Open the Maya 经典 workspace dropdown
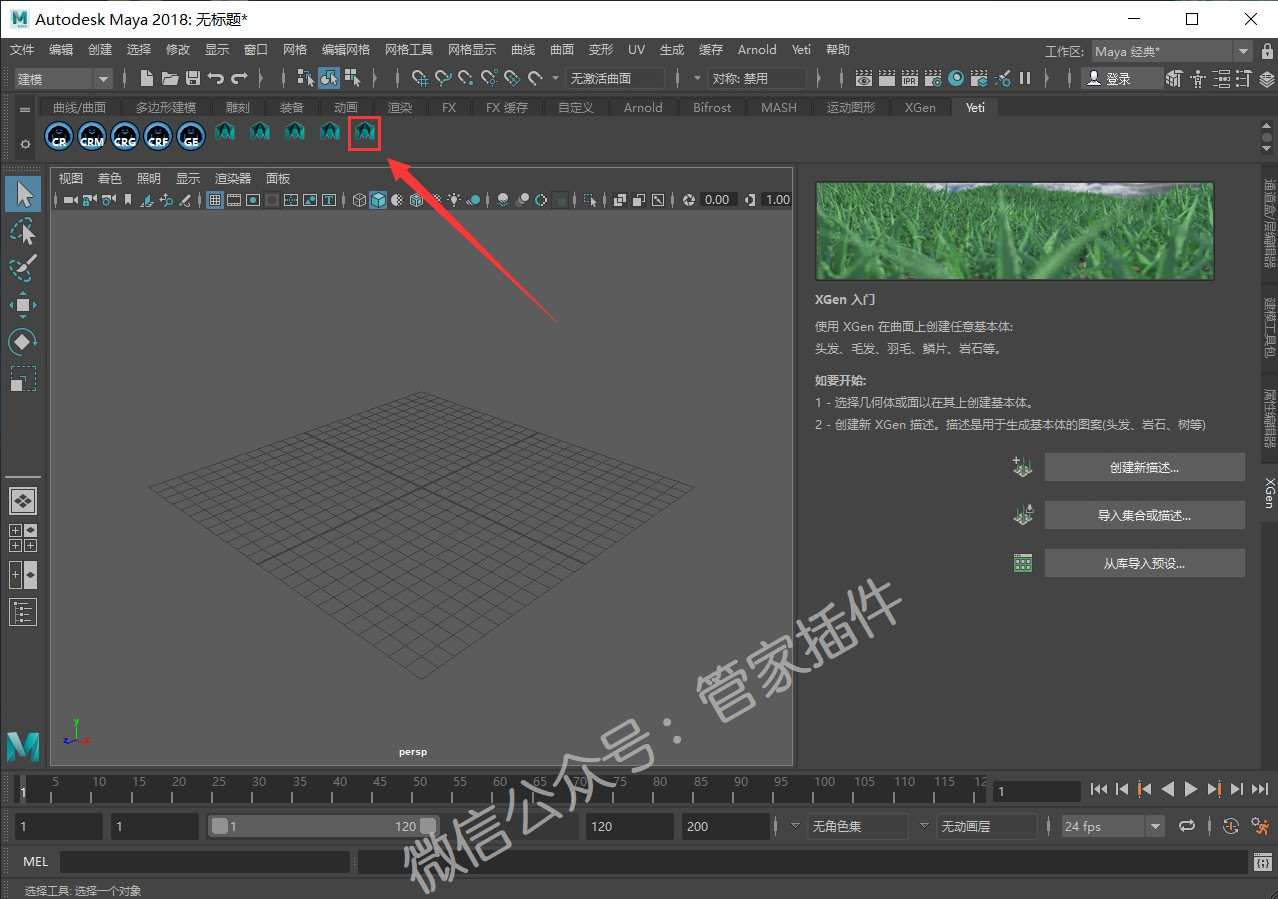1278x899 pixels. tap(1171, 51)
